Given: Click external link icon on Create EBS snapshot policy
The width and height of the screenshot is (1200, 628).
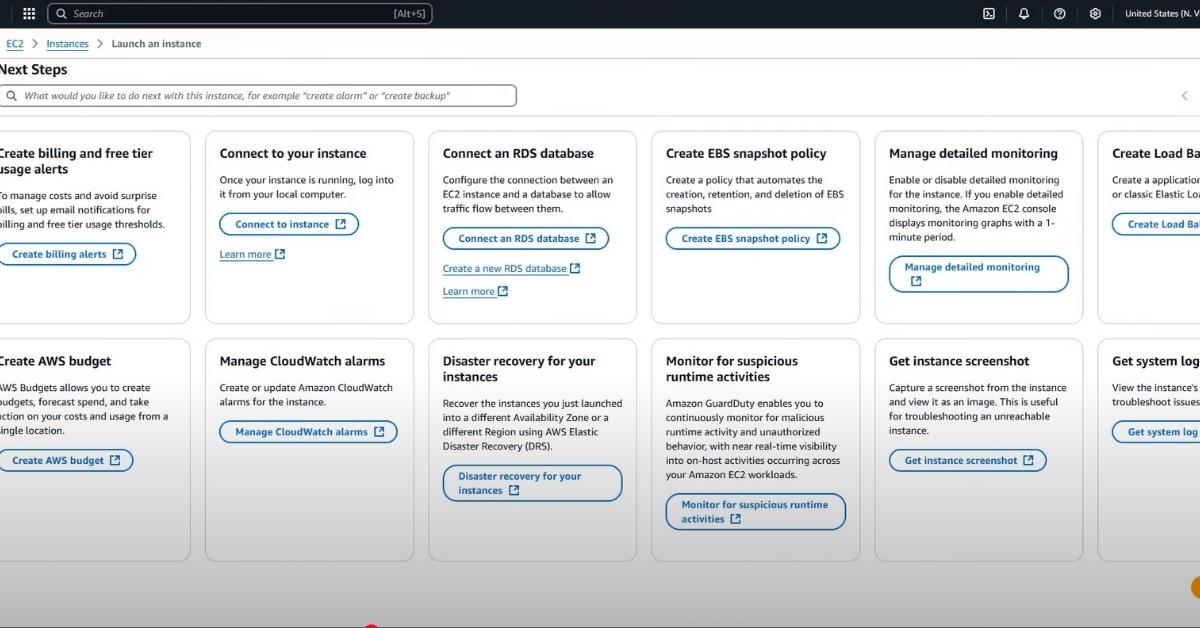Looking at the screenshot, I should (822, 238).
